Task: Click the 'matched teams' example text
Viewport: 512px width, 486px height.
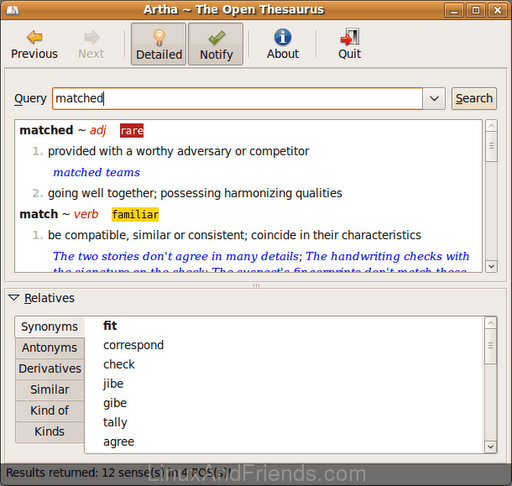Action: (97, 172)
